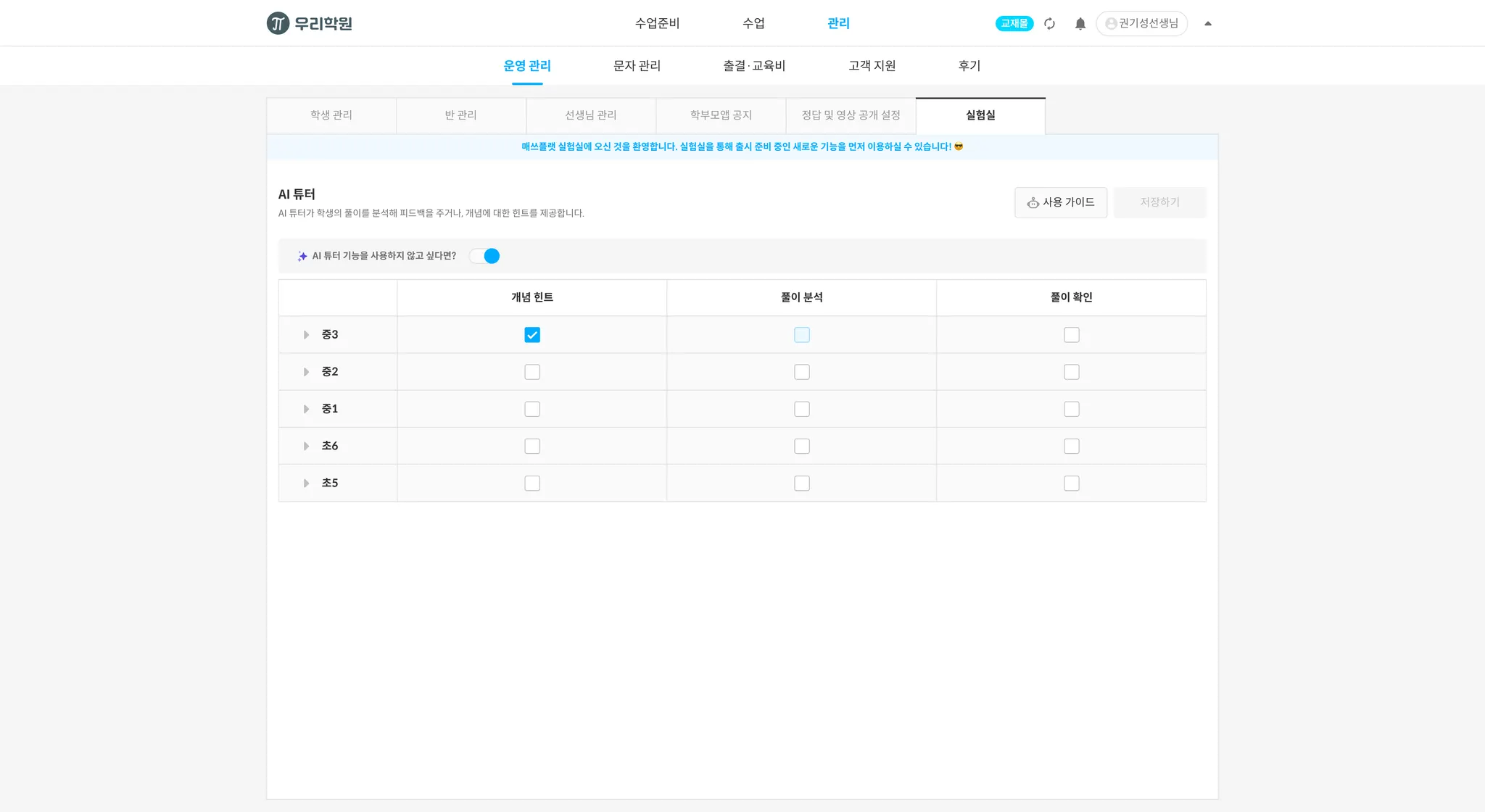Open the 문자 관리 menu tab

[x=637, y=66]
